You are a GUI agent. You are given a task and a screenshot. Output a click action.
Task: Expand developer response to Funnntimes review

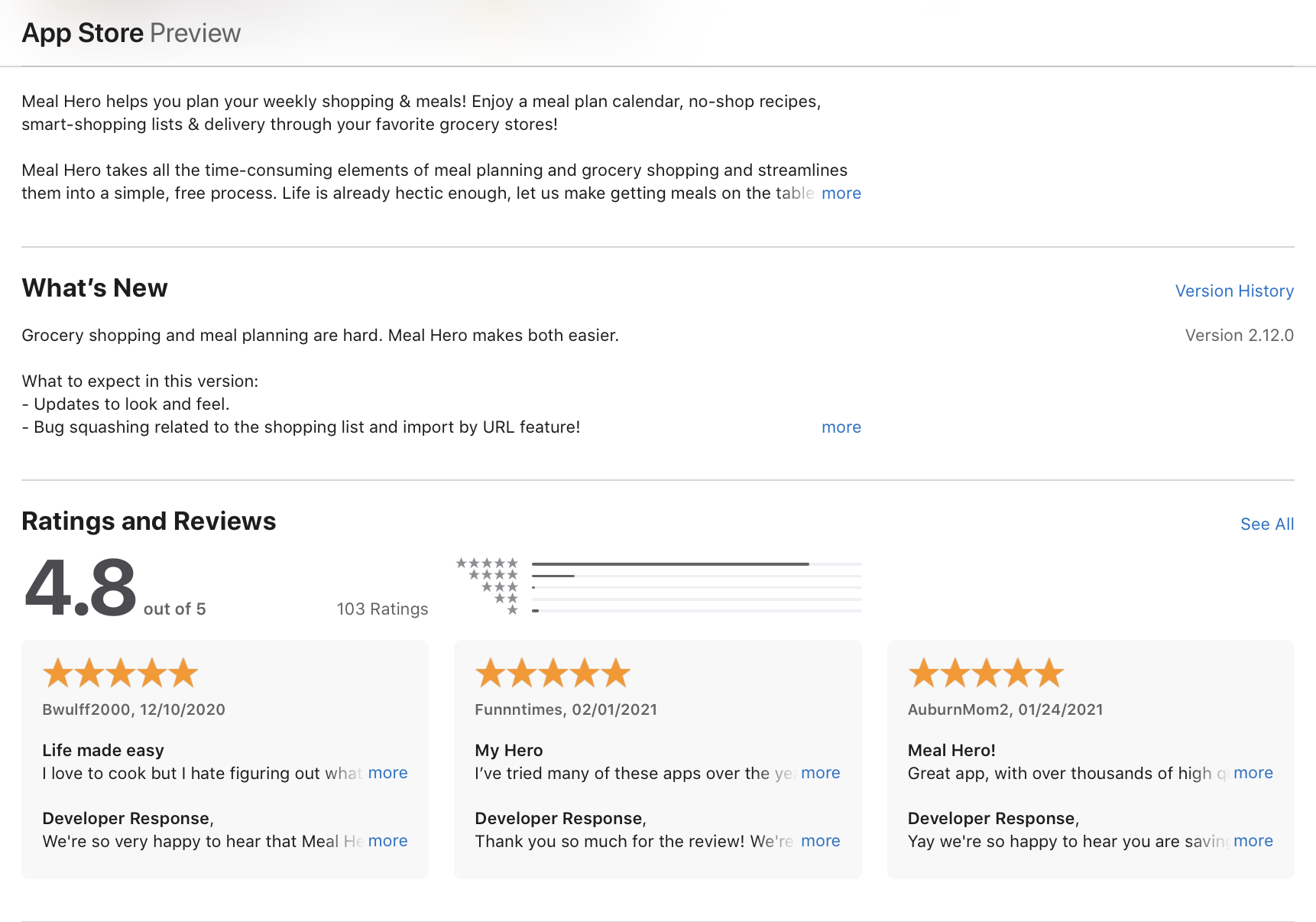click(820, 841)
